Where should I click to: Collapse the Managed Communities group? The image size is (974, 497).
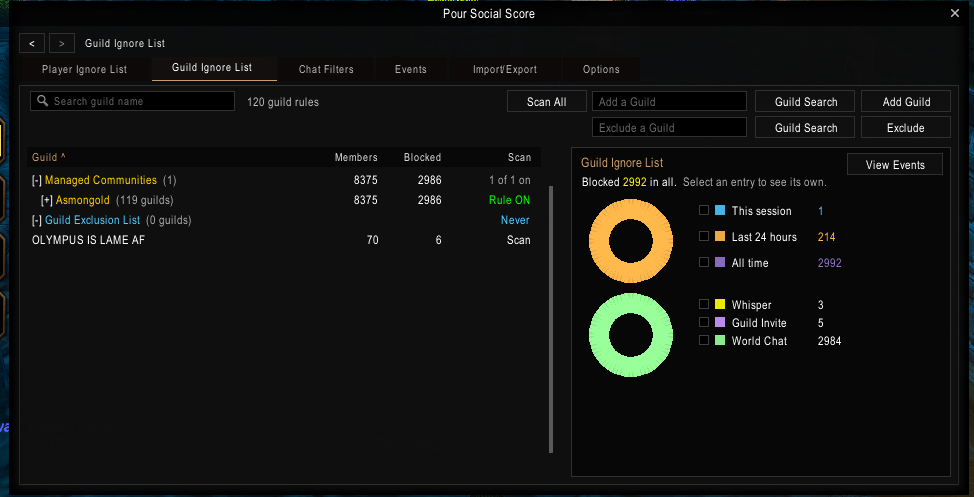click(x=37, y=181)
